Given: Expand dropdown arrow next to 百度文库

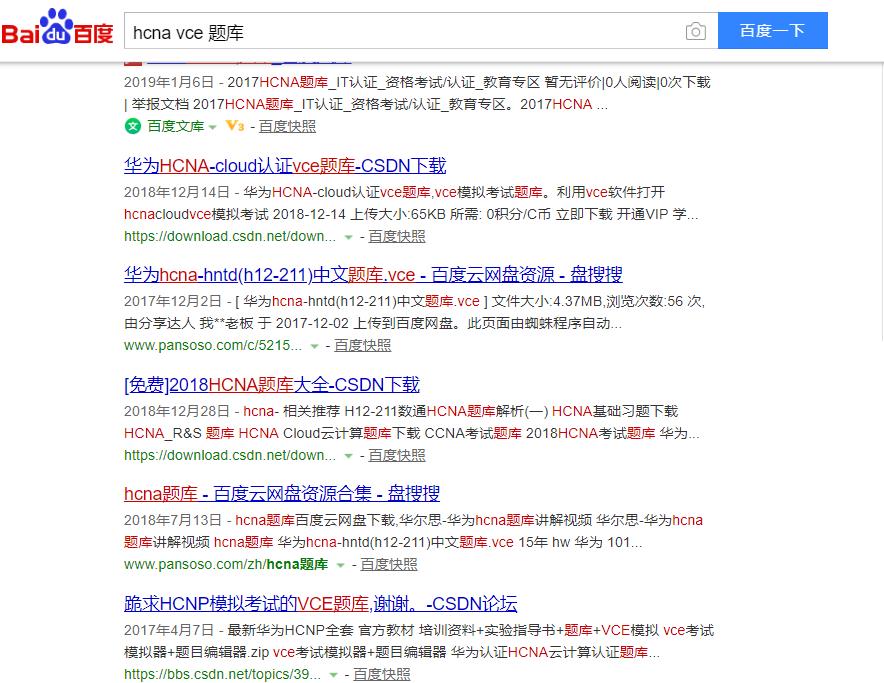Looking at the screenshot, I should point(213,127).
